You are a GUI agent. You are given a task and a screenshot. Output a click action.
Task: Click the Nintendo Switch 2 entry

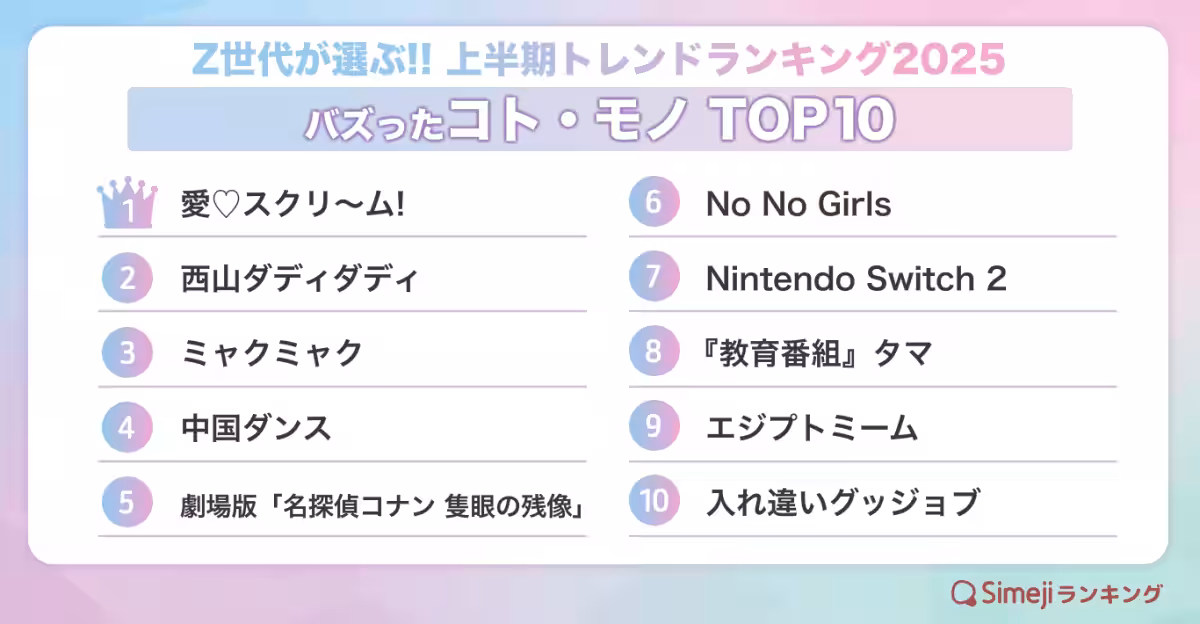[856, 278]
